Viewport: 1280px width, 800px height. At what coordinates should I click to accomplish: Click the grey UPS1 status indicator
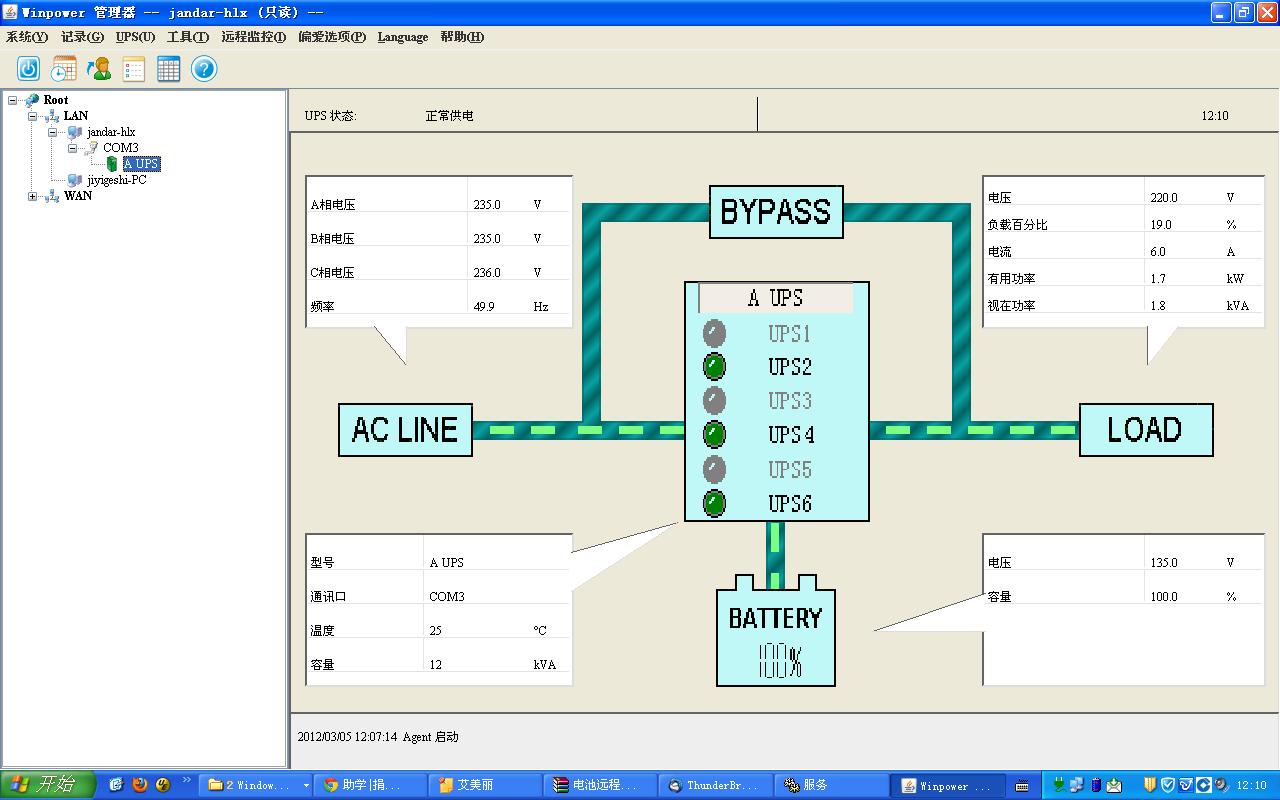[x=714, y=333]
